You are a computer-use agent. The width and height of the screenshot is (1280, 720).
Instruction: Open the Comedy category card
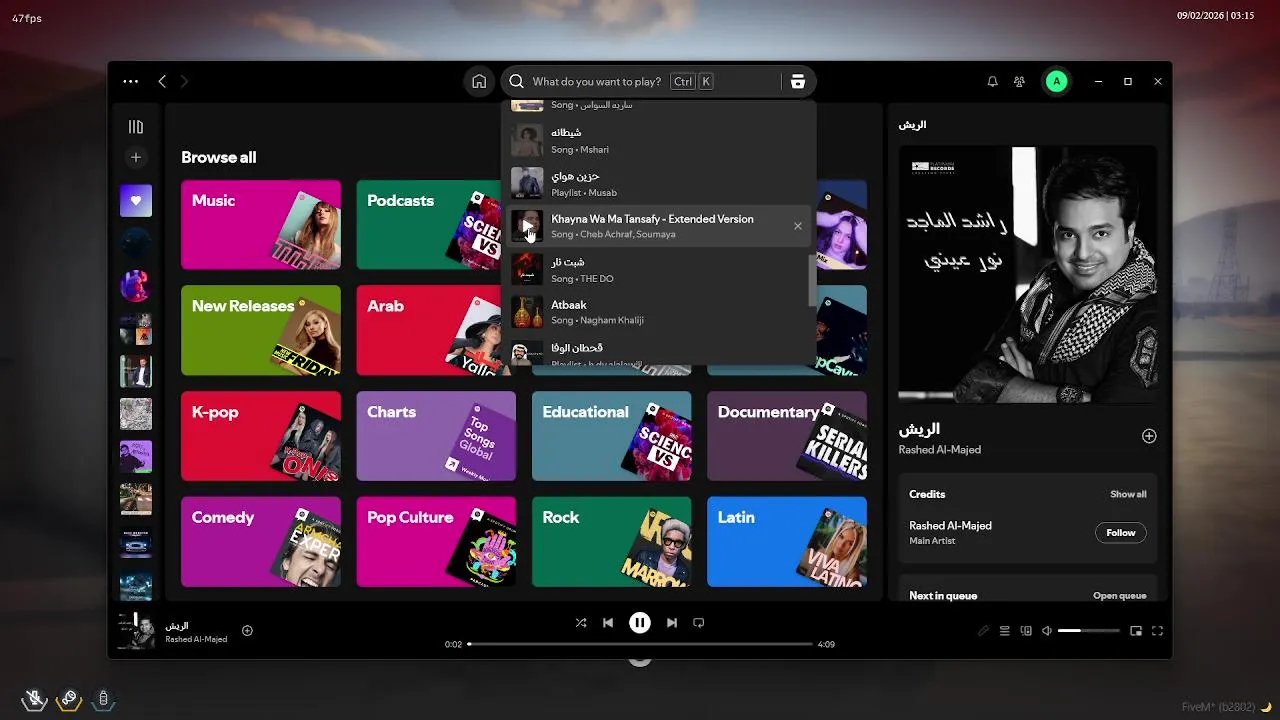coord(261,541)
